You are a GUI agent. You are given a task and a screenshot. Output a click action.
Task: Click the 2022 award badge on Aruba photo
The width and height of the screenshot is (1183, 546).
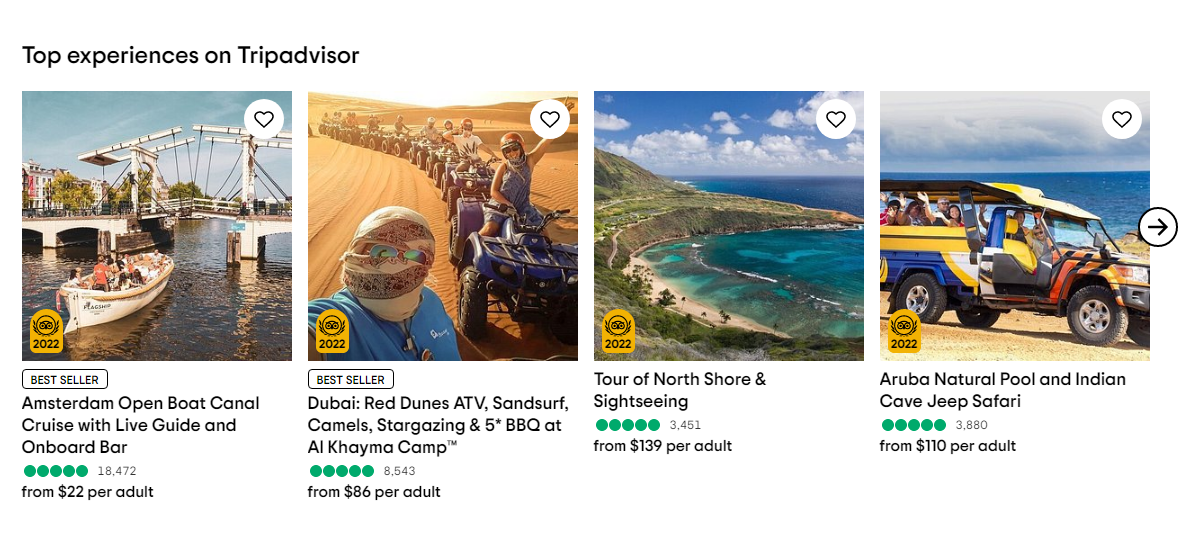point(905,332)
